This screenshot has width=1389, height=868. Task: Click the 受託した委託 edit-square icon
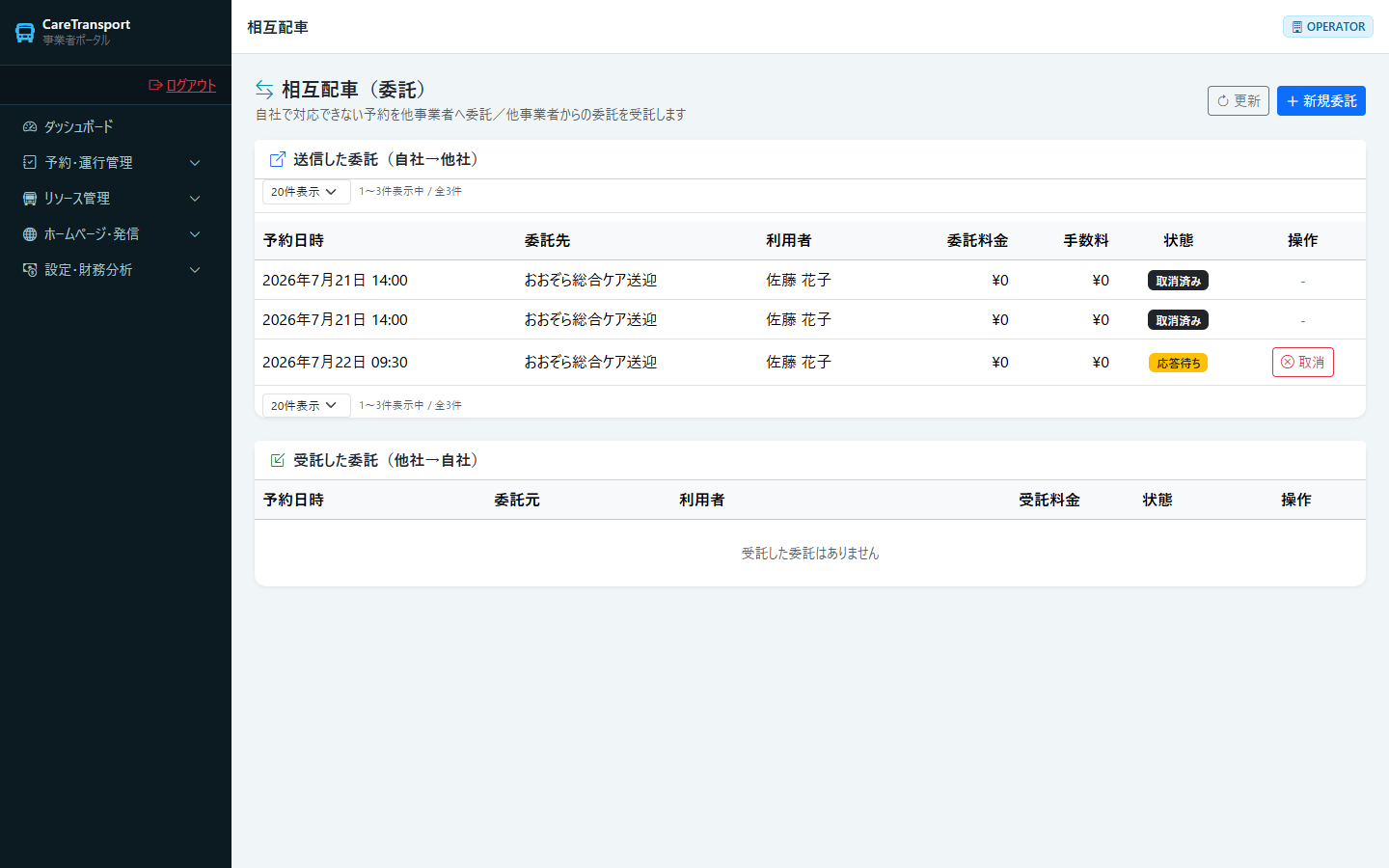(278, 460)
